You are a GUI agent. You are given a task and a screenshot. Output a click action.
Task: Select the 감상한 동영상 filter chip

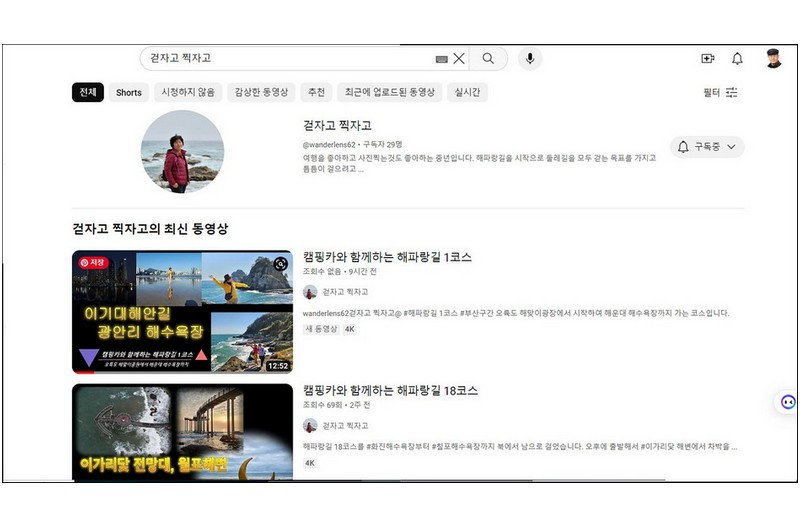261,92
